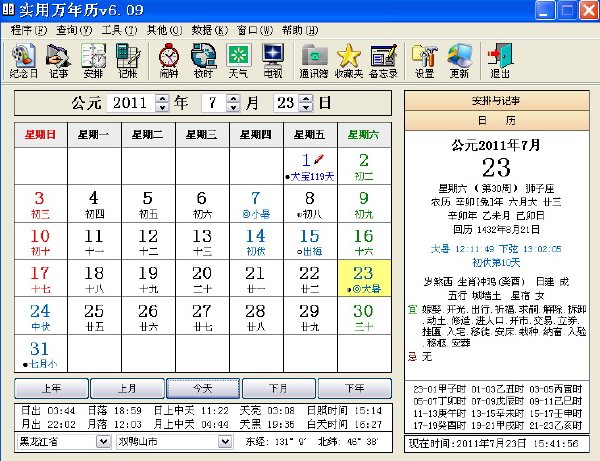The image size is (600, 461).
Task: Select July 14 初伏 in the calendar
Action: (x=256, y=241)
